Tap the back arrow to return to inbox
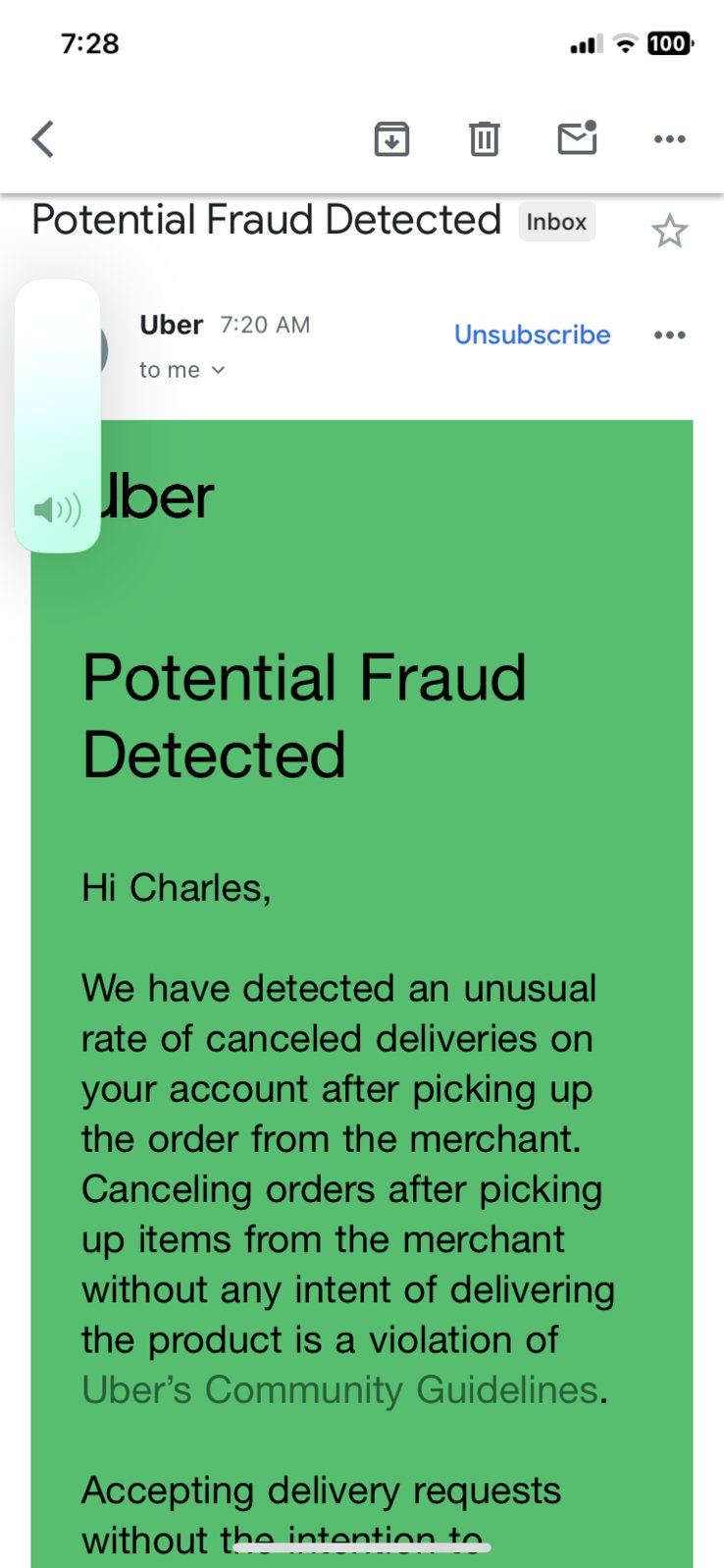724x1568 pixels. click(x=43, y=139)
